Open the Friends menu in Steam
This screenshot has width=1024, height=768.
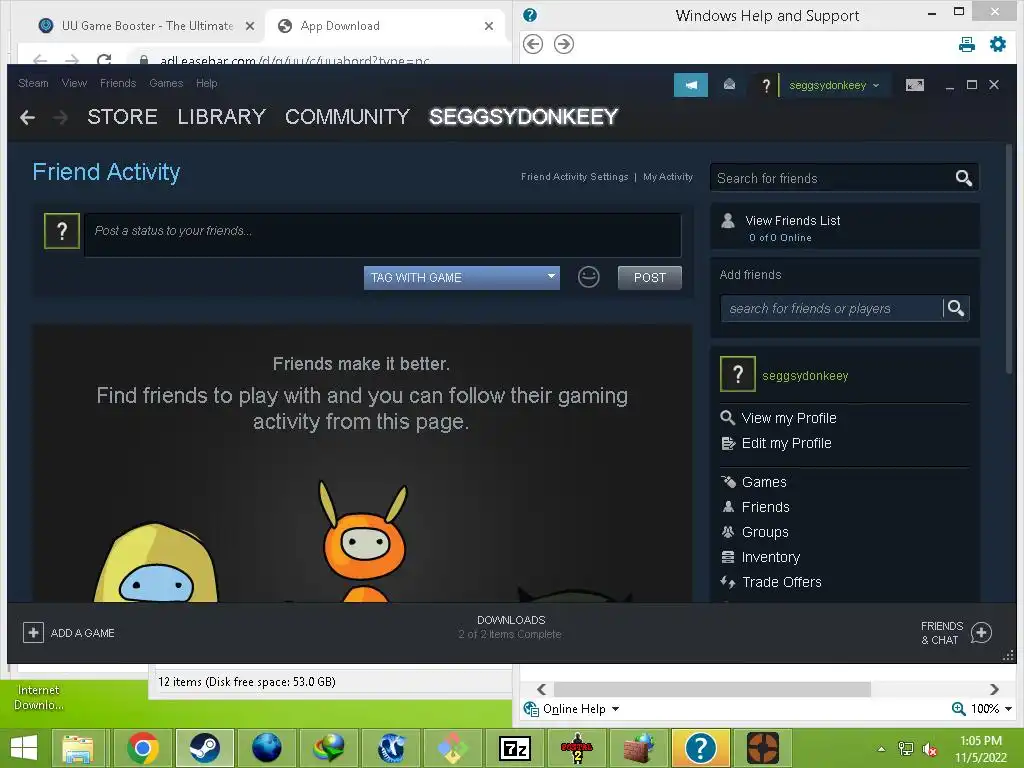click(118, 83)
